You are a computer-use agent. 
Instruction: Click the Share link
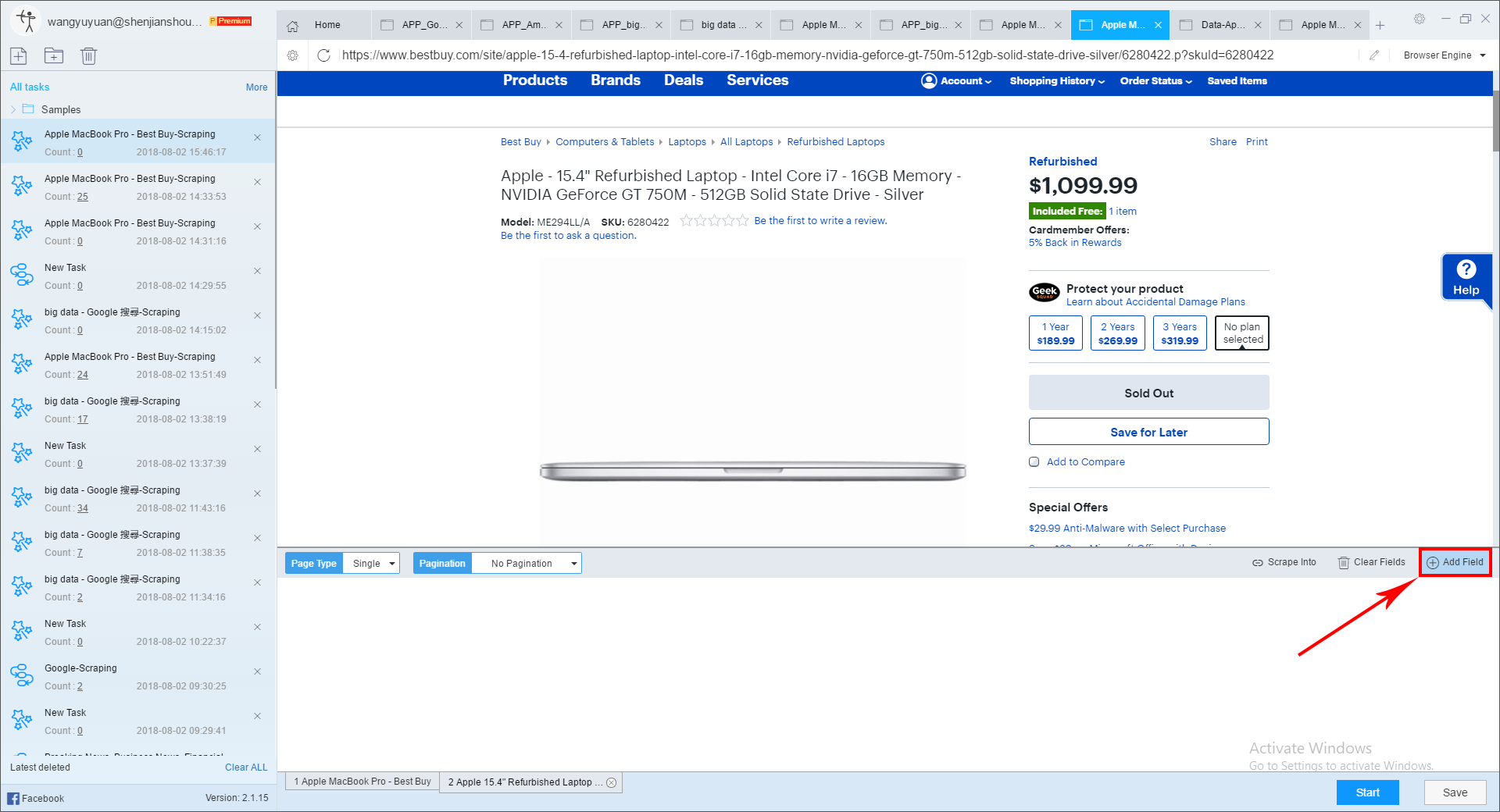[x=1223, y=142]
